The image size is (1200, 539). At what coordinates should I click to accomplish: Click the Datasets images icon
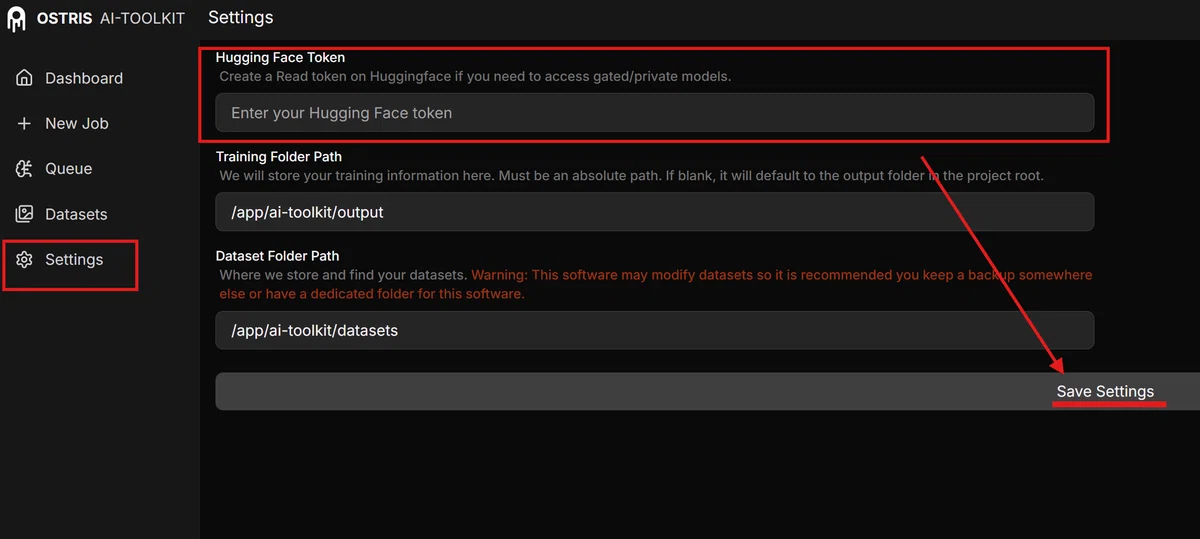click(x=25, y=214)
